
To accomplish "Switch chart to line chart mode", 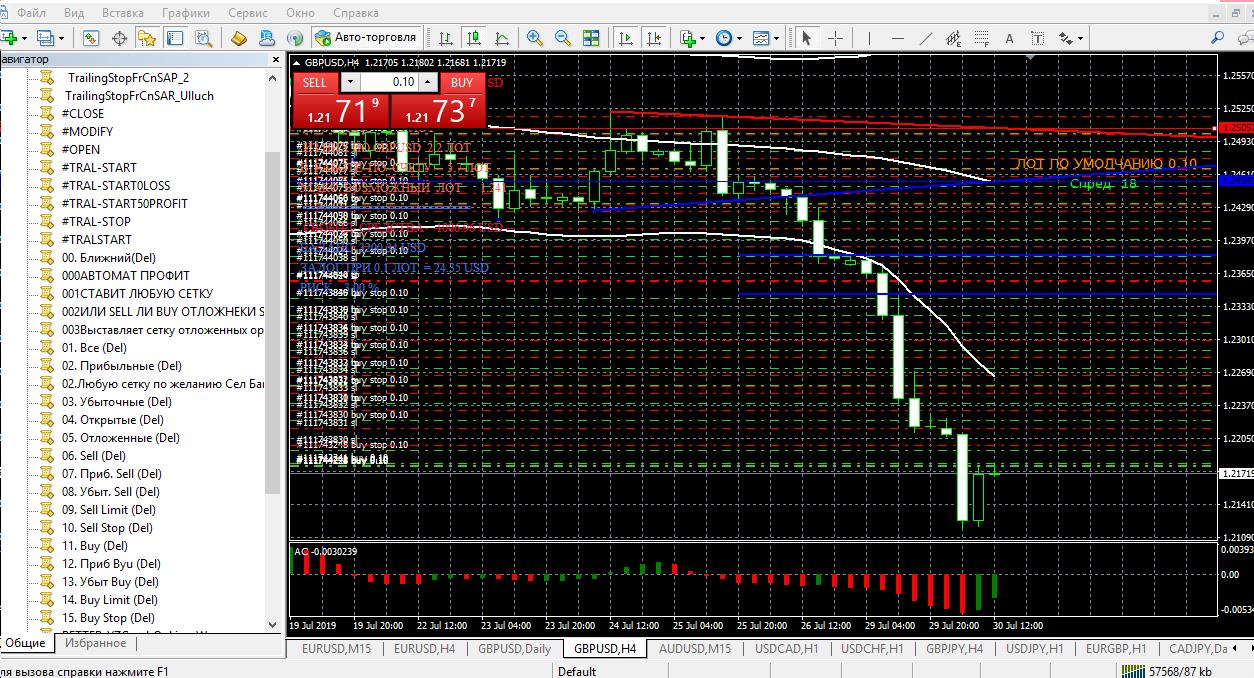I will 500,38.
